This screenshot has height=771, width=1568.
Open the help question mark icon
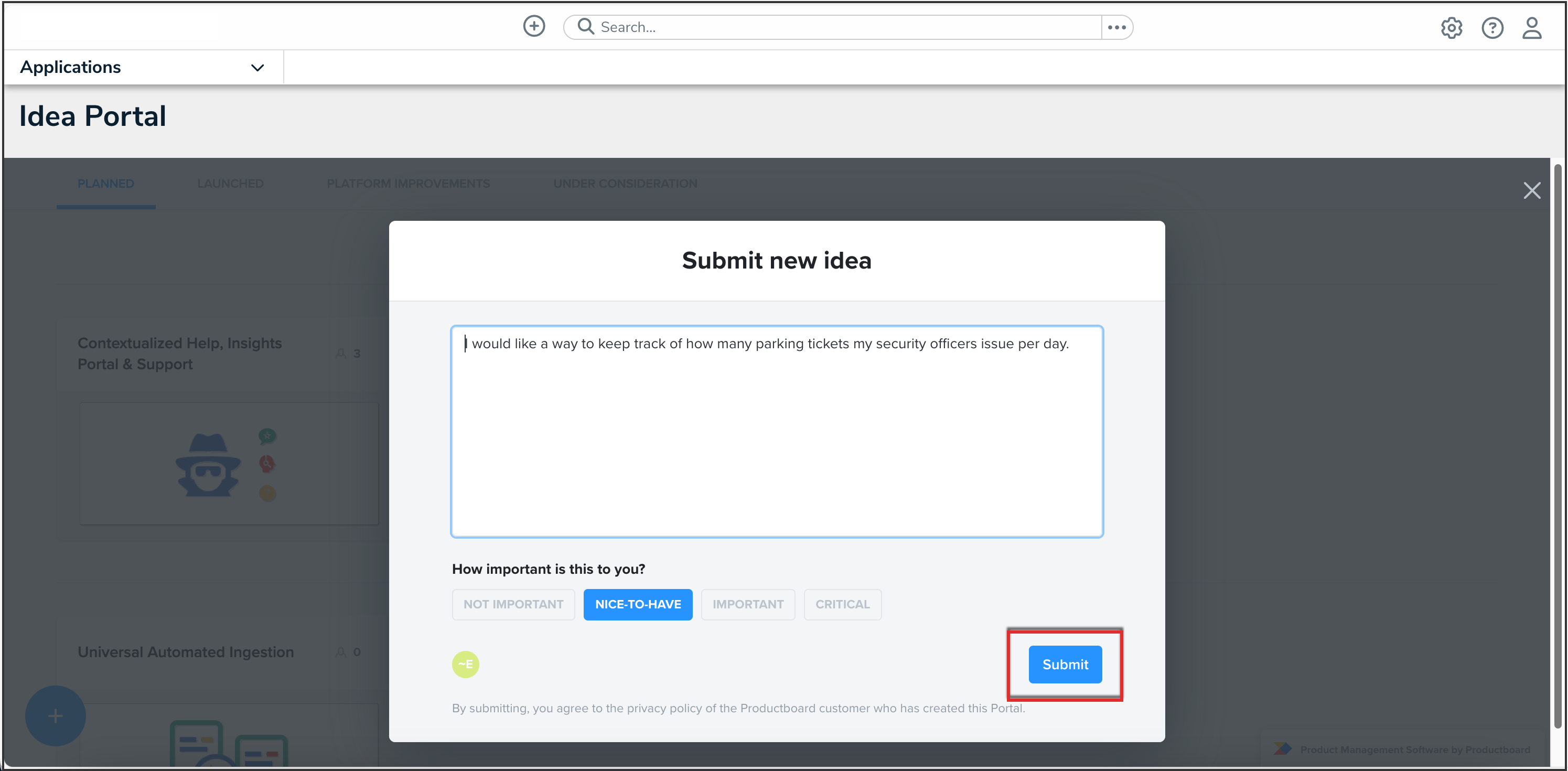point(1492,28)
